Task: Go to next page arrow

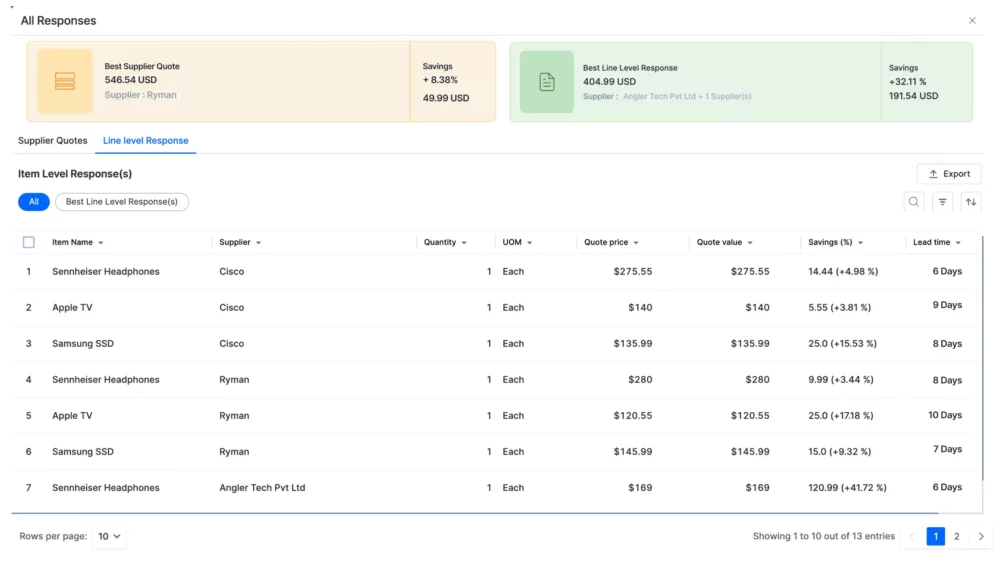Action: coord(981,537)
